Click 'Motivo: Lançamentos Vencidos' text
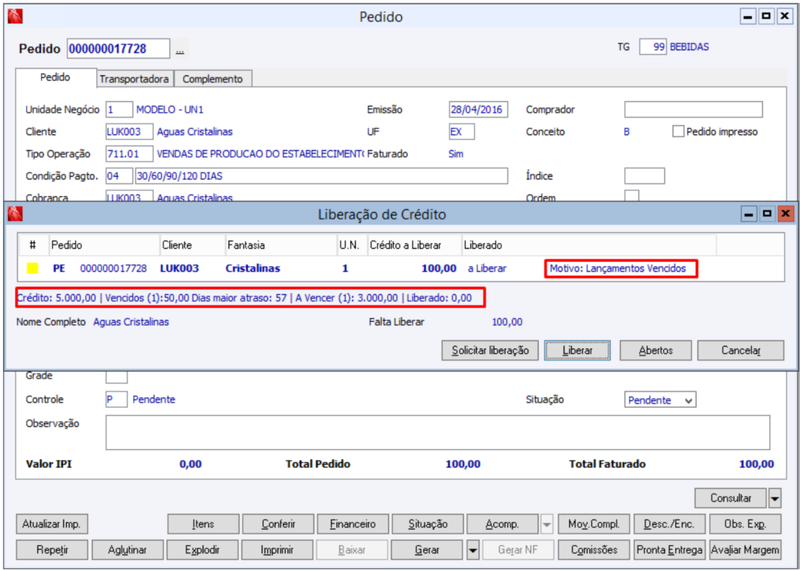 pos(618,268)
